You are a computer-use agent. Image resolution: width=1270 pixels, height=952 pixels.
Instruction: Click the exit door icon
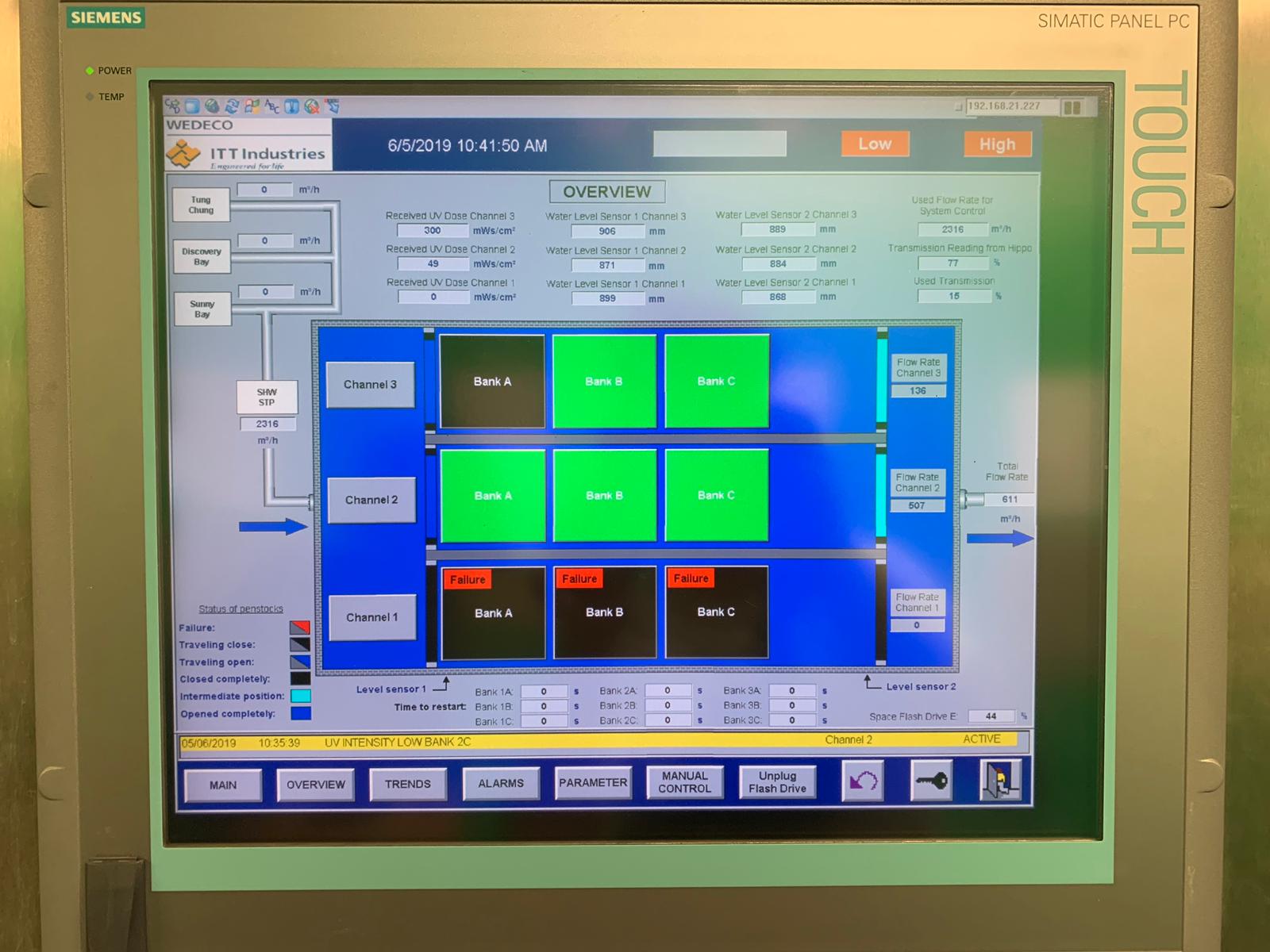pyautogui.click(x=999, y=781)
